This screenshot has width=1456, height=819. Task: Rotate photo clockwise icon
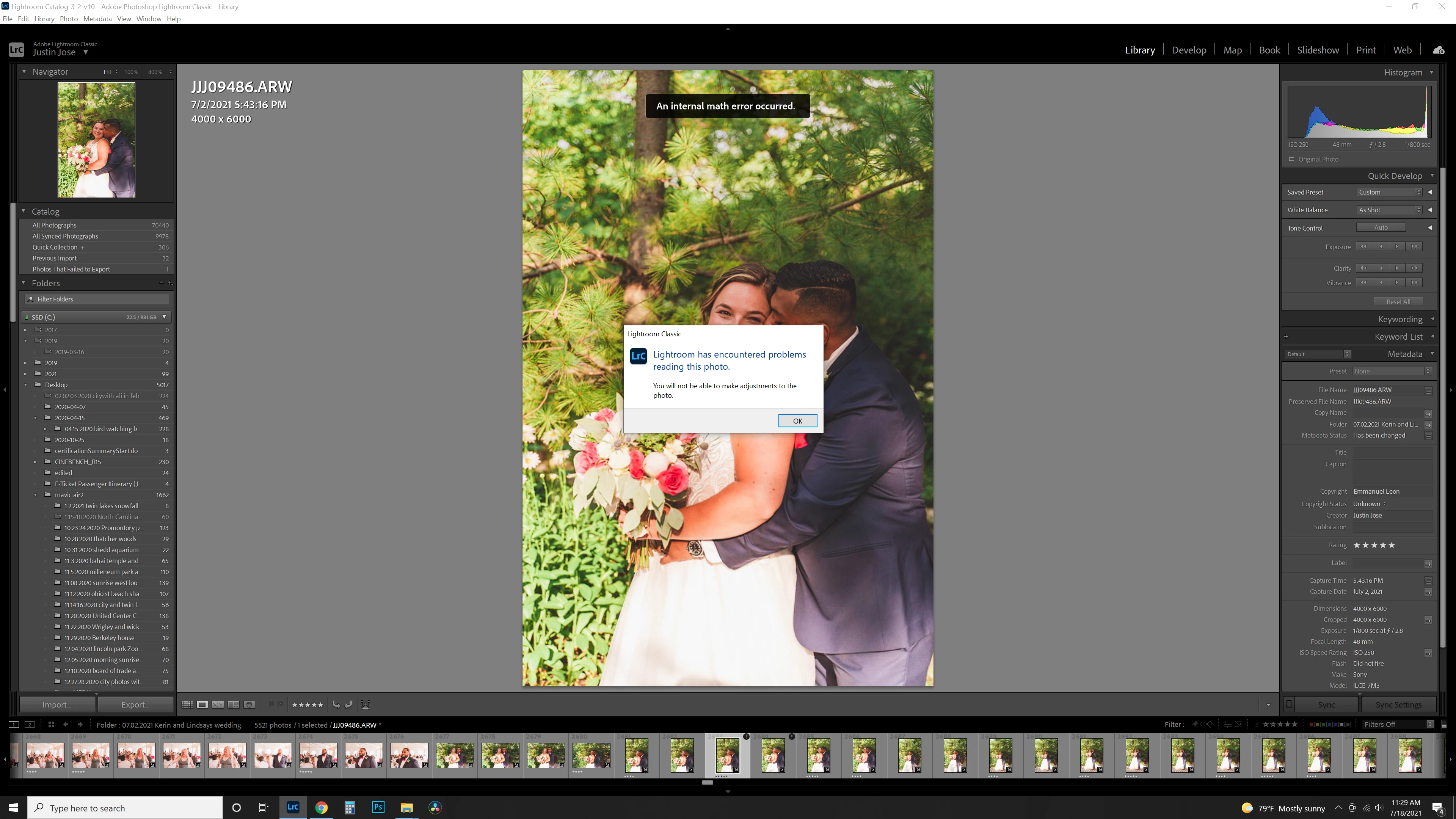[x=349, y=704]
